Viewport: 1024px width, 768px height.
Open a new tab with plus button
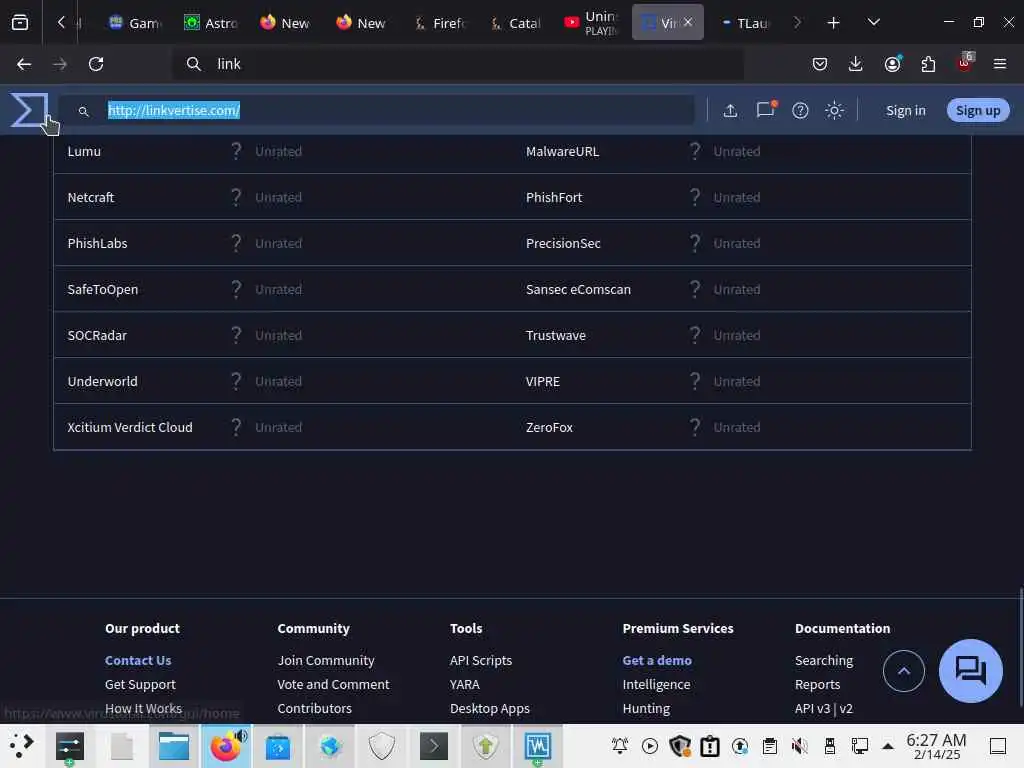tap(833, 23)
